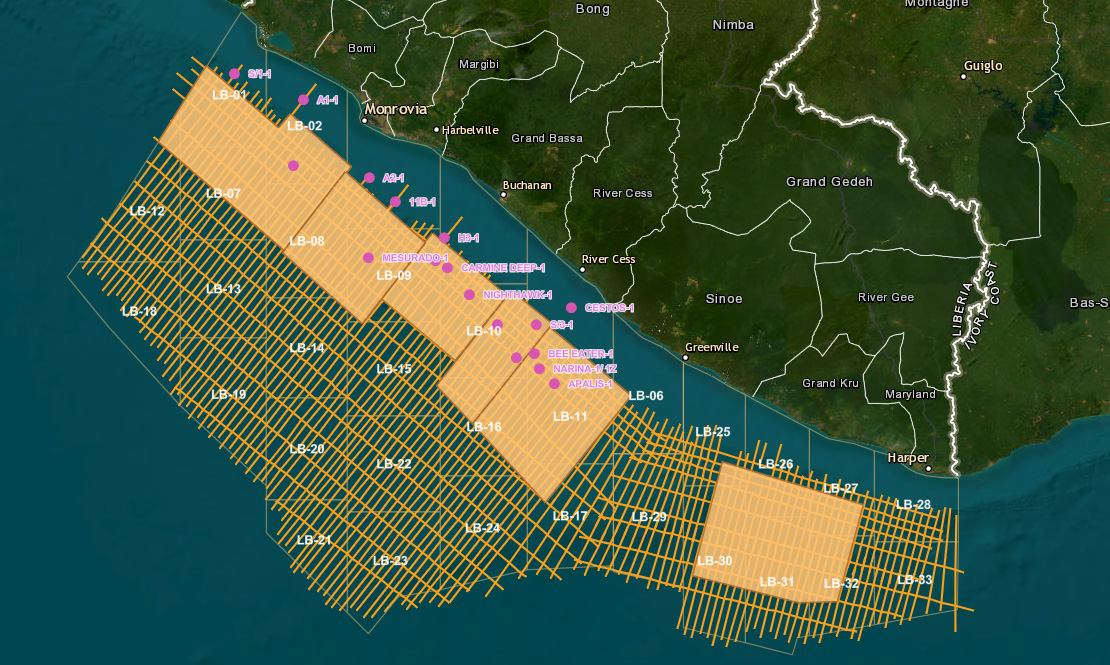Click the Grand Kru county label

(830, 383)
